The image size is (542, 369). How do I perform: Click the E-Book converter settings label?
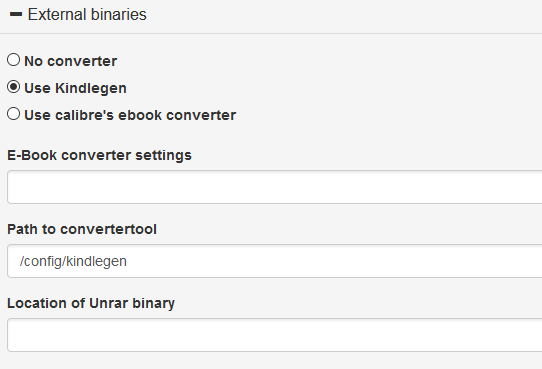click(x=99, y=155)
